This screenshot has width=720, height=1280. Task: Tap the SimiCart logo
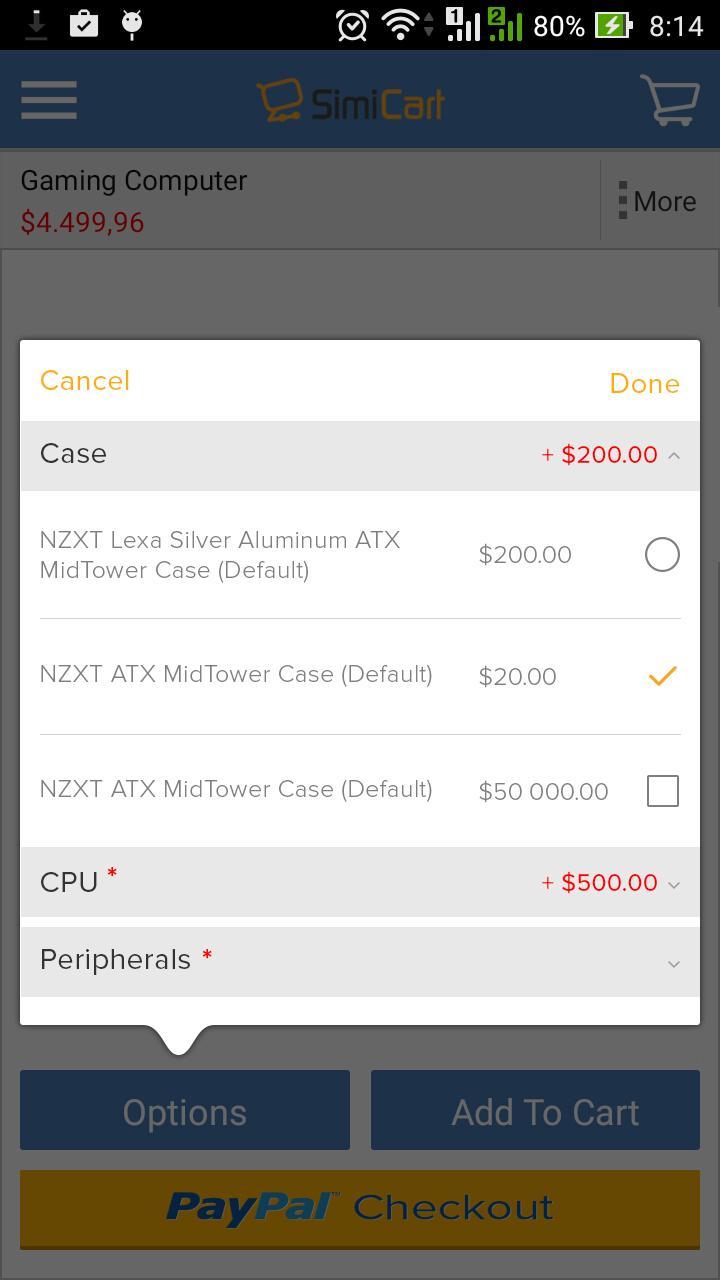pyautogui.click(x=351, y=101)
